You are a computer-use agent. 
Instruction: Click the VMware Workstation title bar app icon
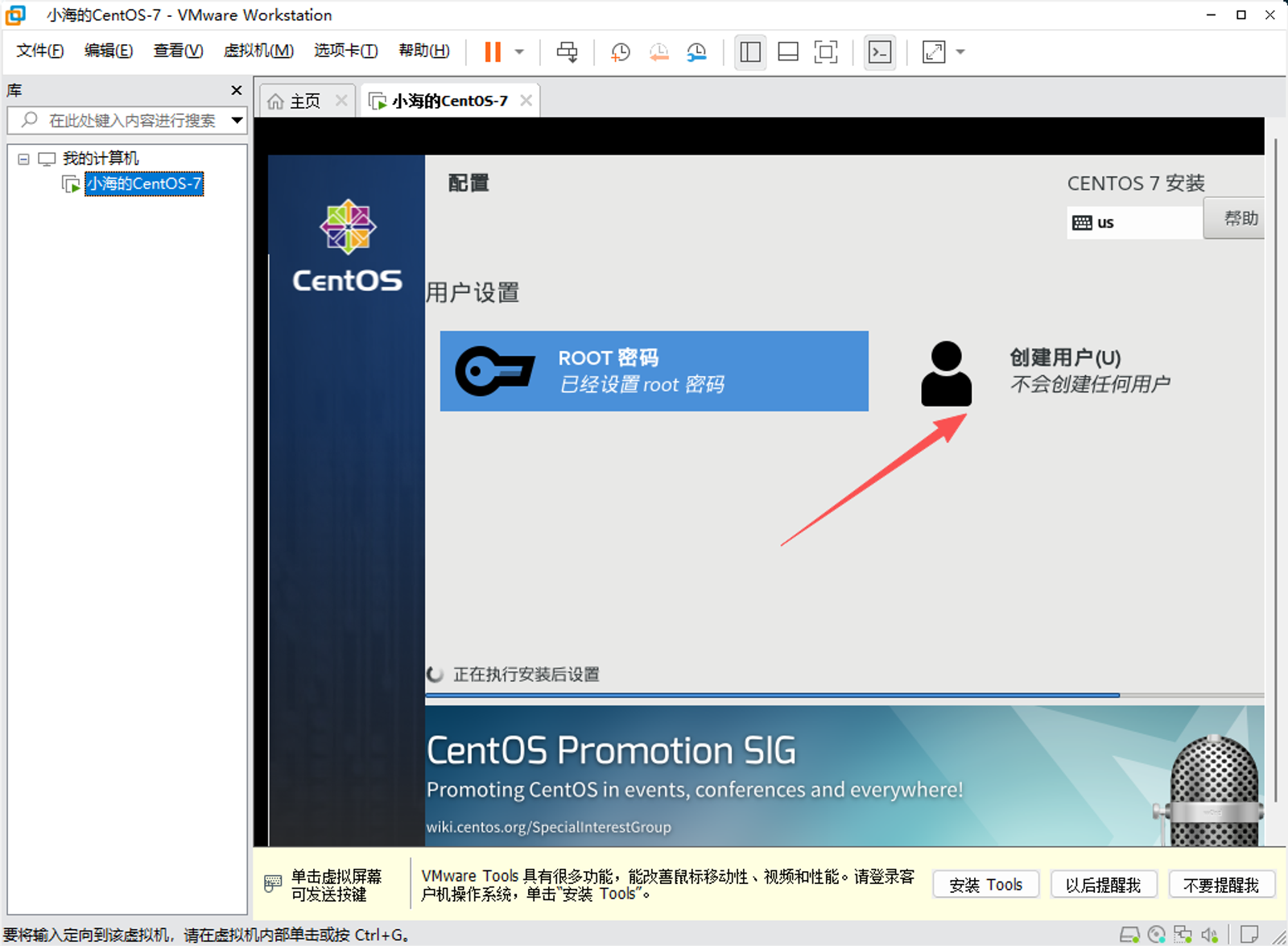[15, 14]
